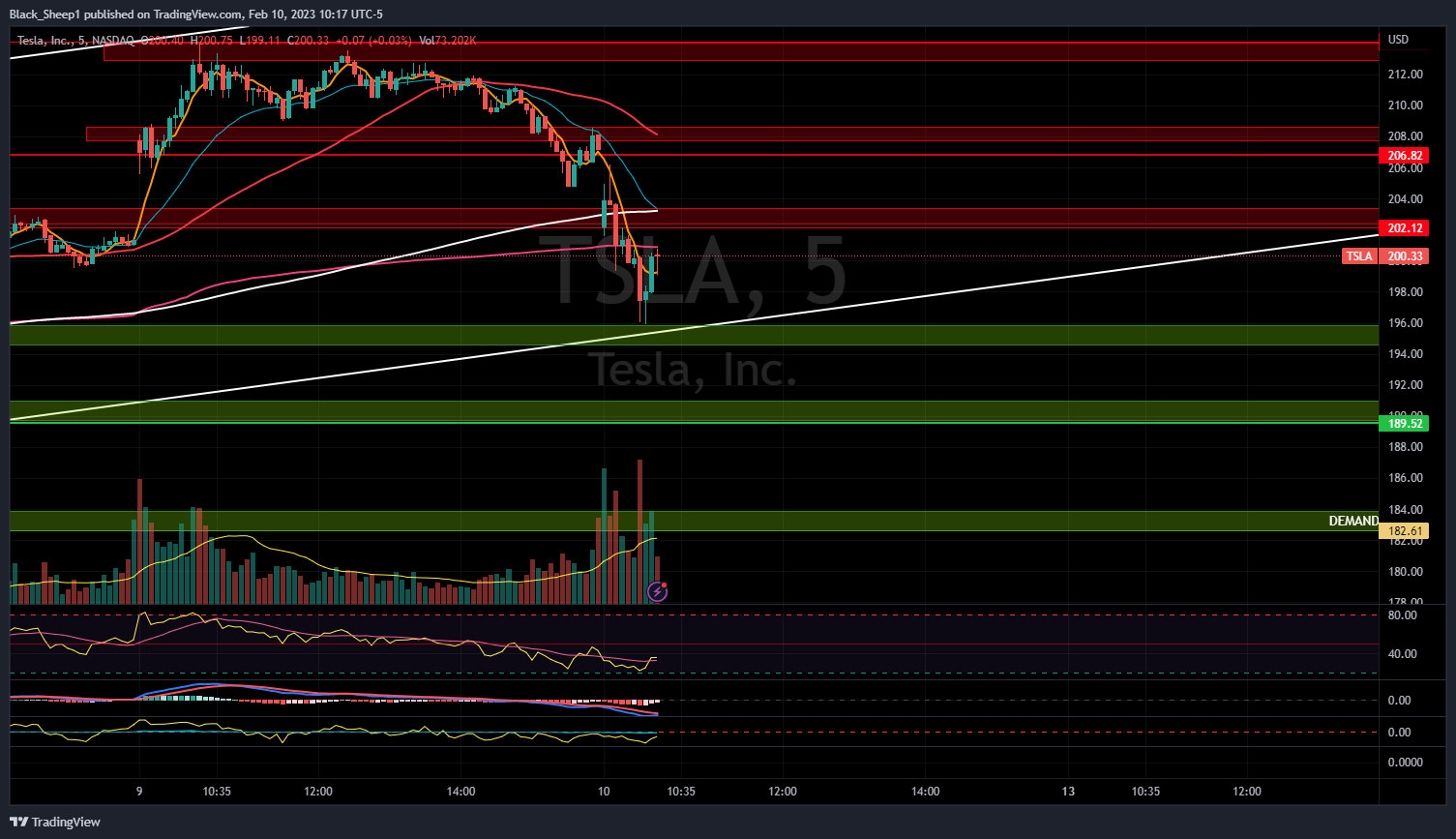Click the 196.00 price axis tick
The image size is (1456, 839).
(1405, 323)
